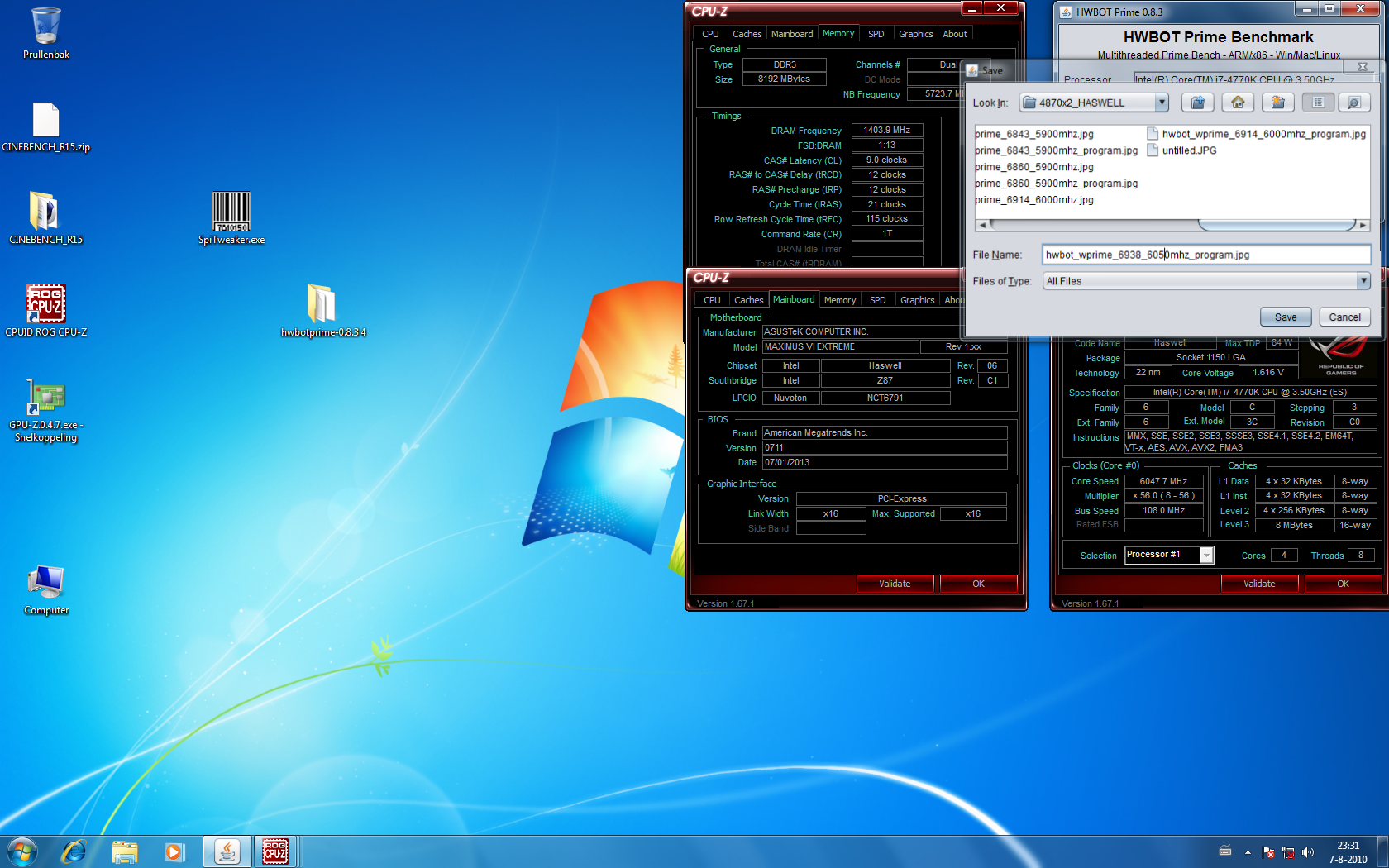Click horizontal scrollbar thumb in file list
This screenshot has width=1389, height=868.
pyautogui.click(x=1277, y=225)
